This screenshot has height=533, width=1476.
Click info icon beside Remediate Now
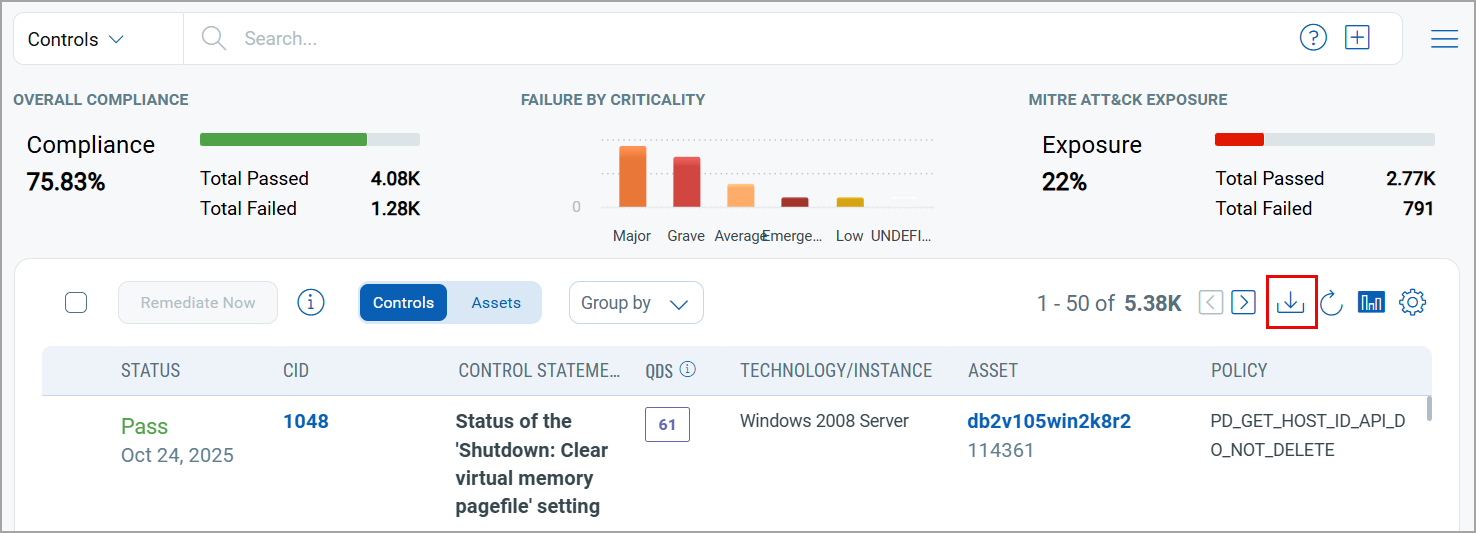[x=311, y=302]
